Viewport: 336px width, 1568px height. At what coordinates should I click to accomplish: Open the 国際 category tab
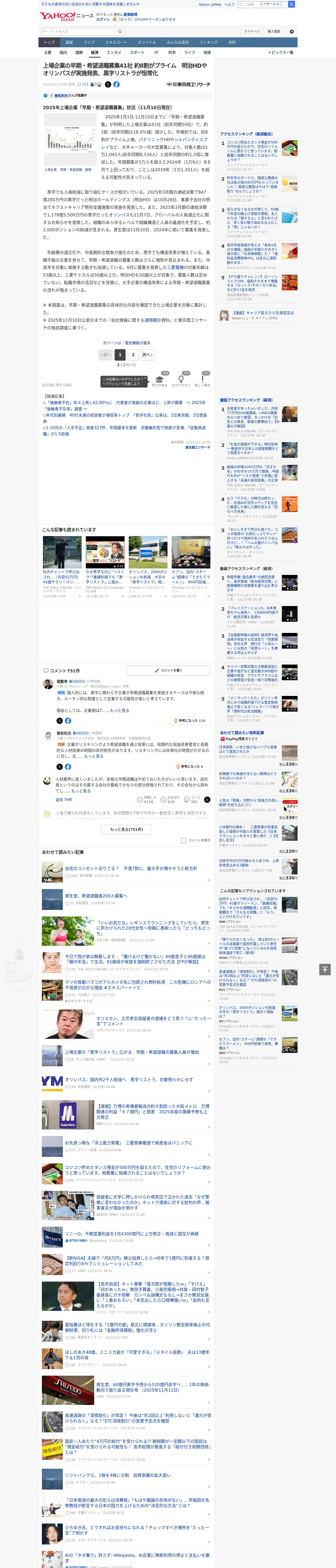pyautogui.click(x=79, y=52)
